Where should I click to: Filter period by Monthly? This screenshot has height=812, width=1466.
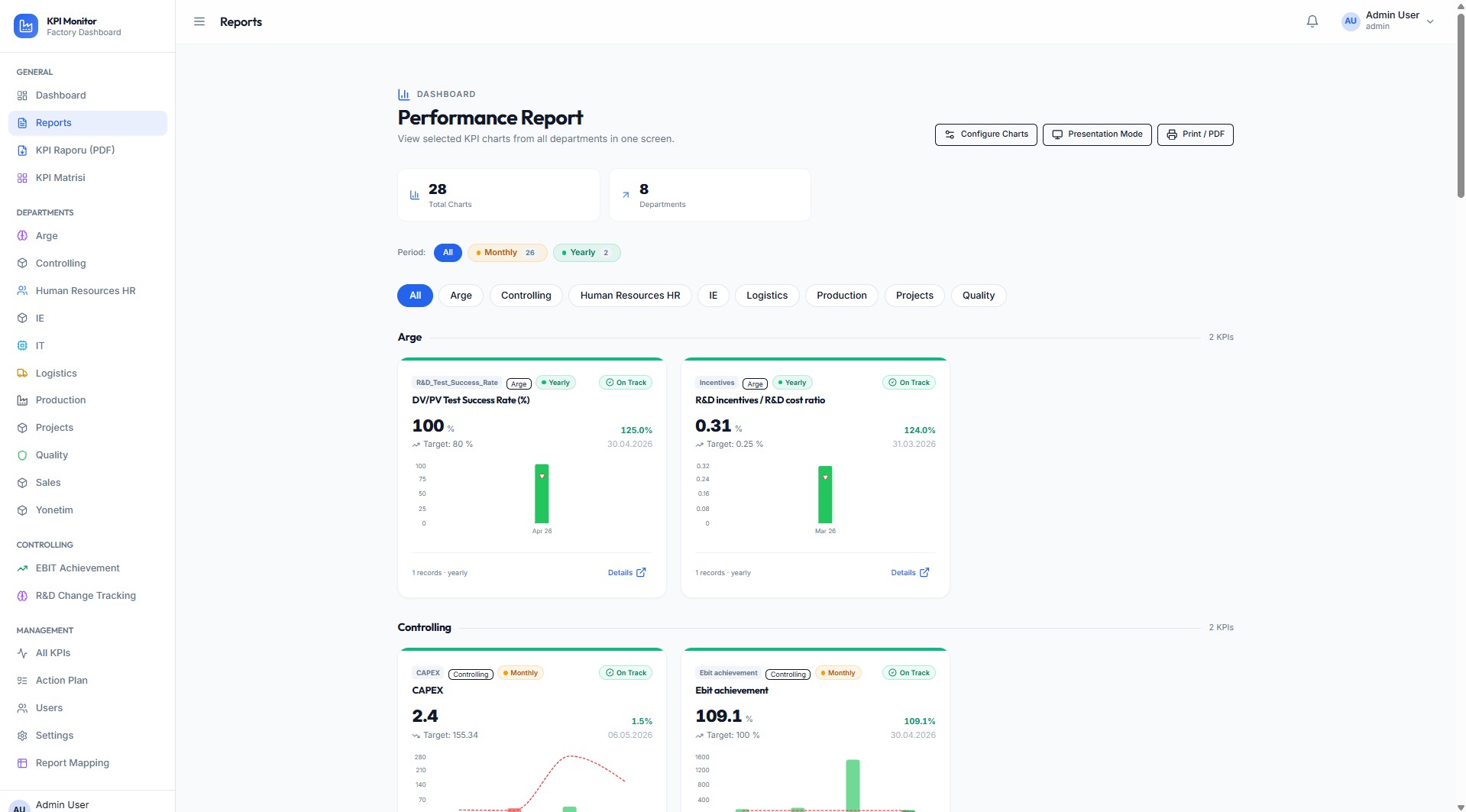[x=507, y=253]
